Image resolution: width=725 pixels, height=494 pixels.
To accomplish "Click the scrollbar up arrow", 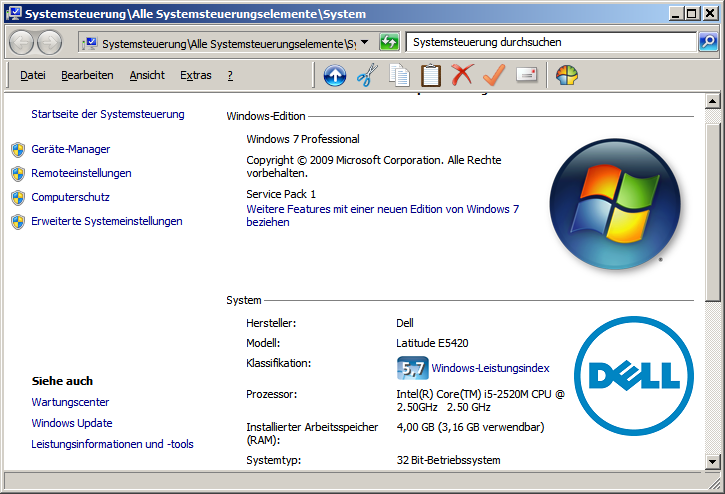I will pyautogui.click(x=713, y=101).
